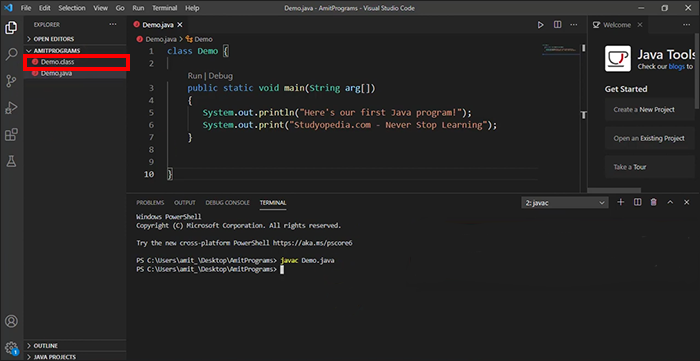Screen dimensions: 700x361
Task: Open the Test flask icon in activity bar
Action: (x=11, y=161)
